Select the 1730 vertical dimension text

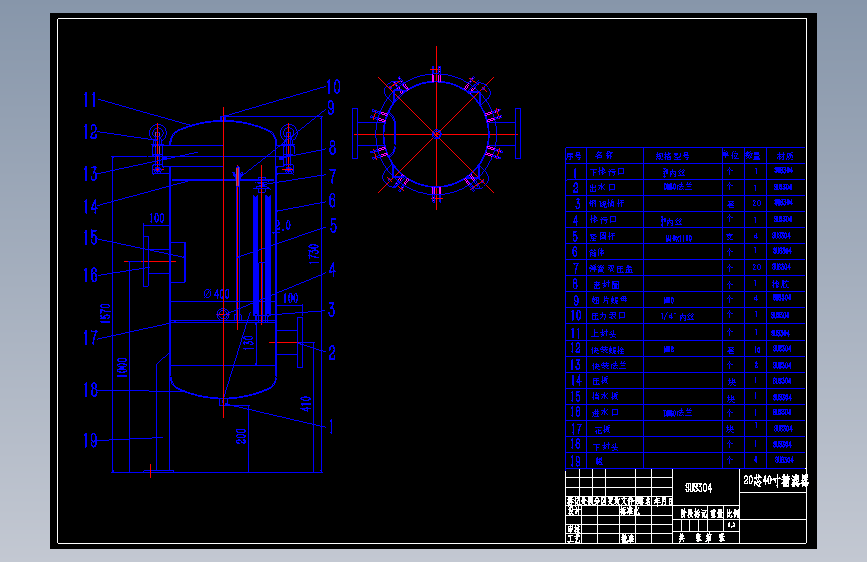[314, 254]
